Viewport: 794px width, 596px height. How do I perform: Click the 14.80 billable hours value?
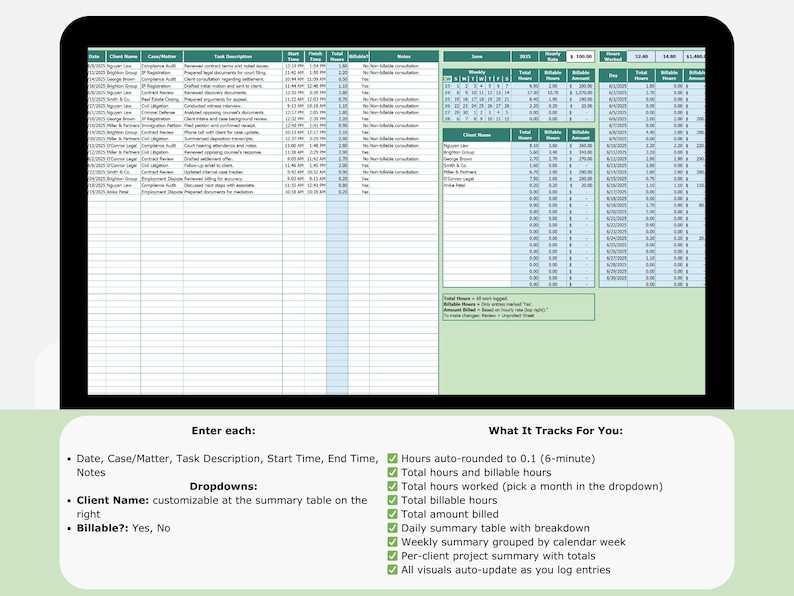point(669,56)
